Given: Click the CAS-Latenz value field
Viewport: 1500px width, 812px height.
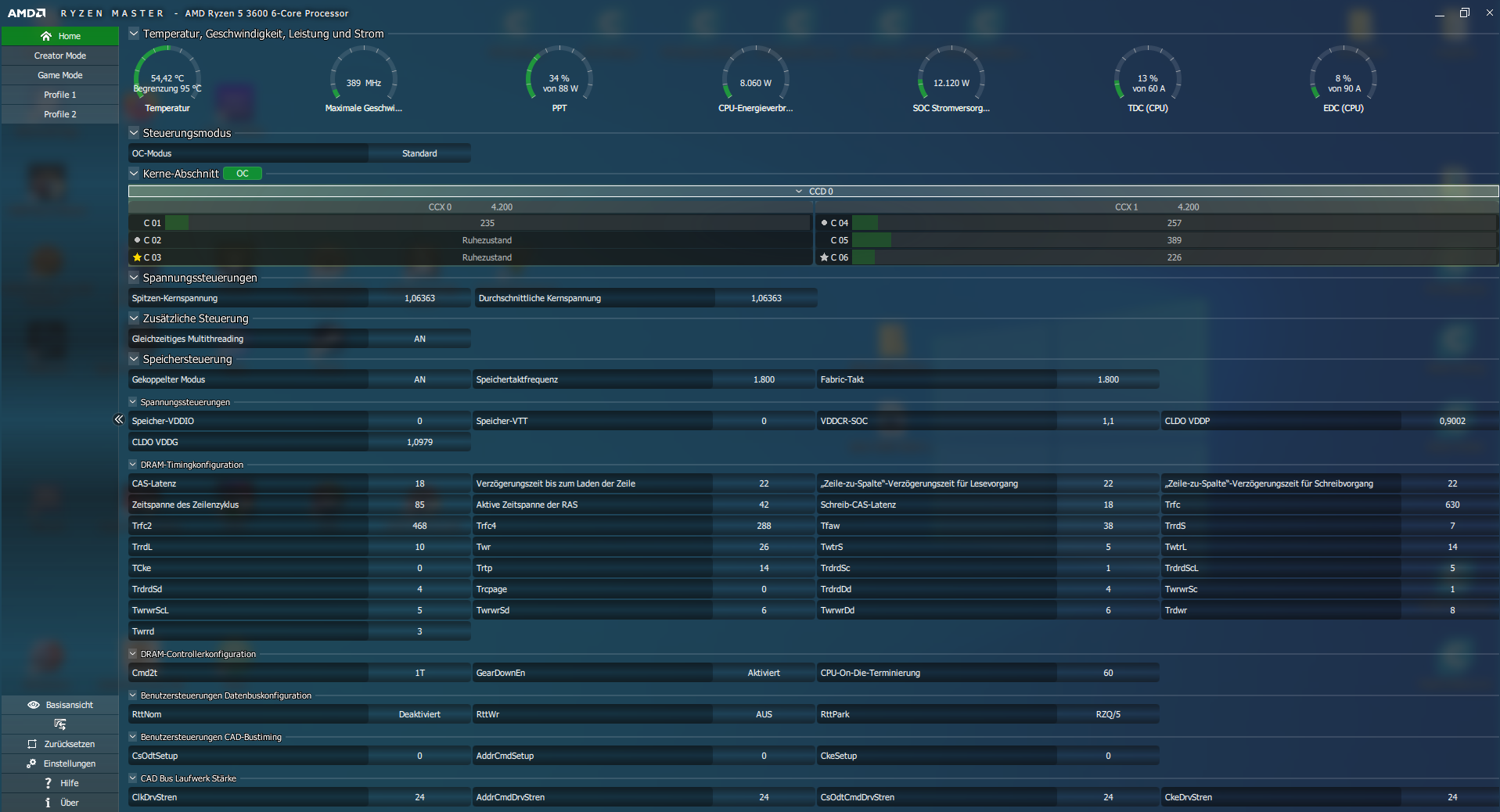Looking at the screenshot, I should click(x=419, y=483).
